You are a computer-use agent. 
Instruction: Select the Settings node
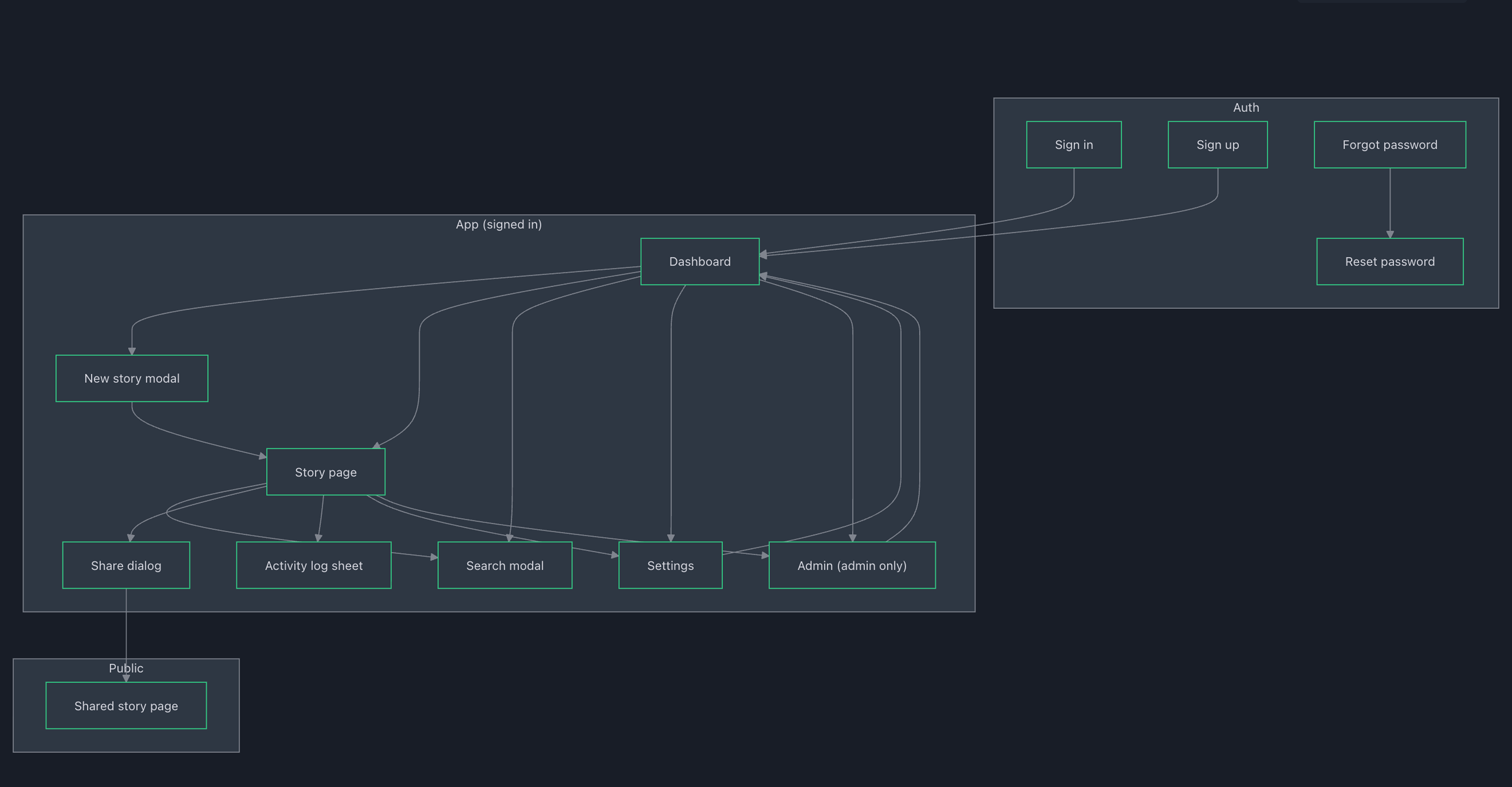[x=670, y=565]
